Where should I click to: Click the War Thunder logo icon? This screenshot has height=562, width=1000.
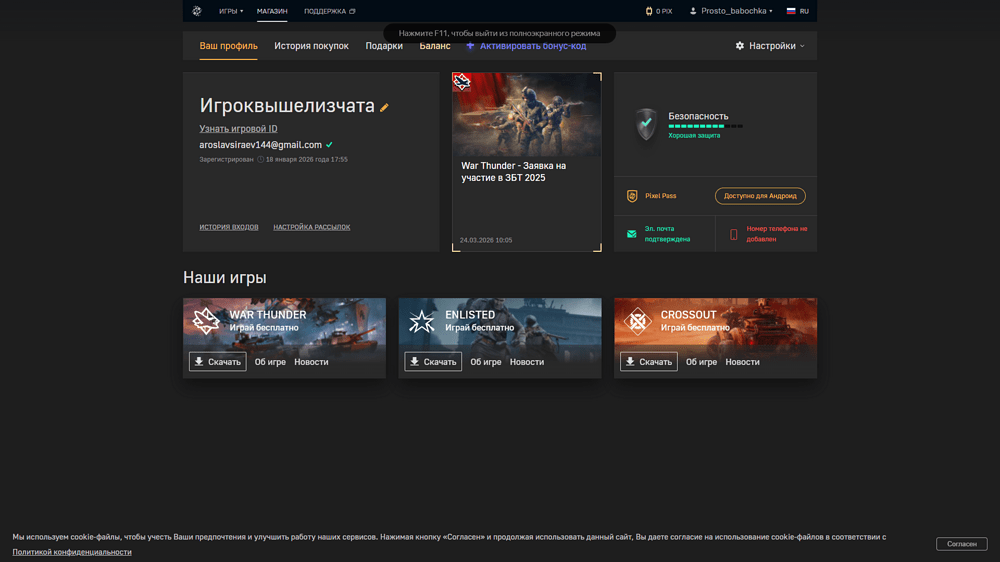point(206,321)
